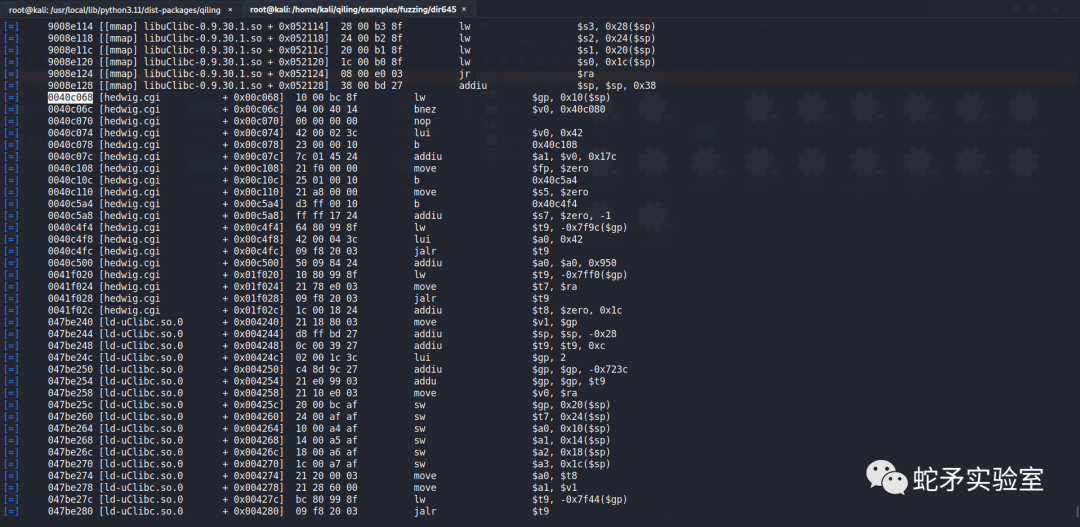
Task: Click operand "$a0, $a0, 0x950"
Action: tap(574, 263)
